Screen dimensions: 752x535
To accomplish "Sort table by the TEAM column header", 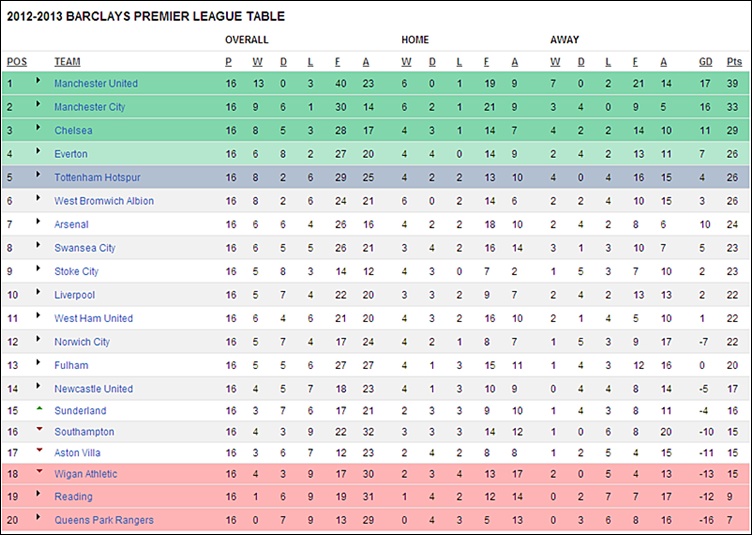I will (x=67, y=62).
